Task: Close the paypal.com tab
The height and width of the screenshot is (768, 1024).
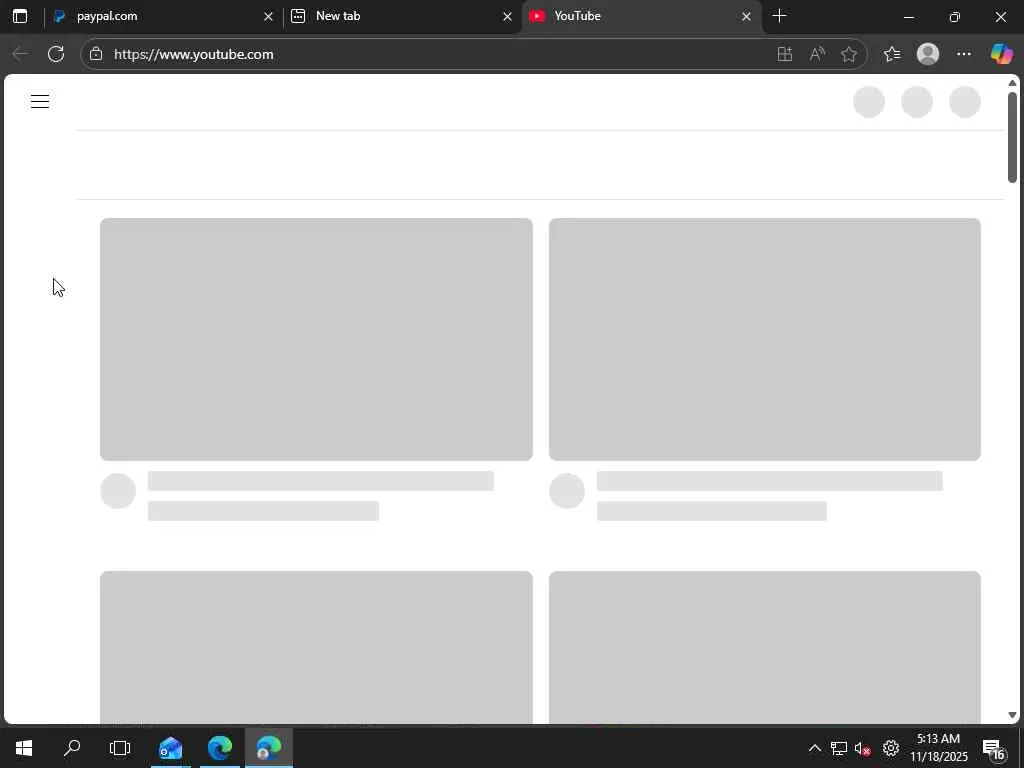Action: click(x=268, y=17)
